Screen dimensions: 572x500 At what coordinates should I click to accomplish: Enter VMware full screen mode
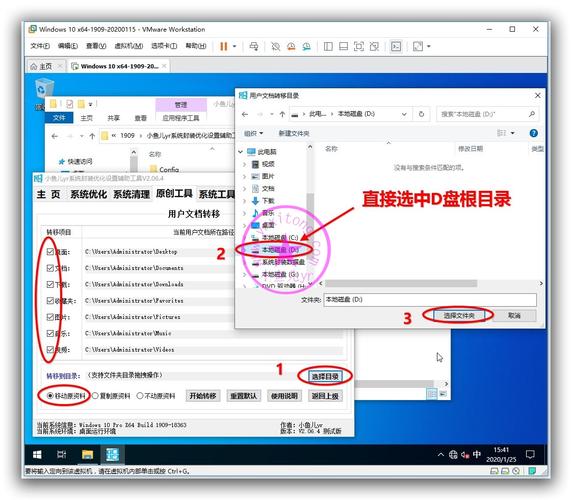[x=359, y=46]
